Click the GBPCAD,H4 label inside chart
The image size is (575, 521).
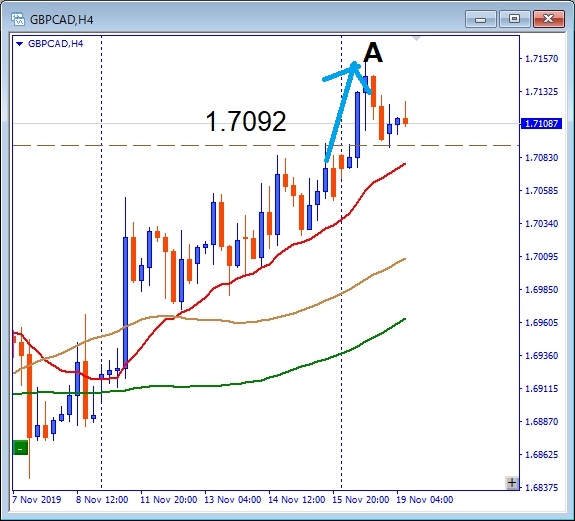click(55, 44)
